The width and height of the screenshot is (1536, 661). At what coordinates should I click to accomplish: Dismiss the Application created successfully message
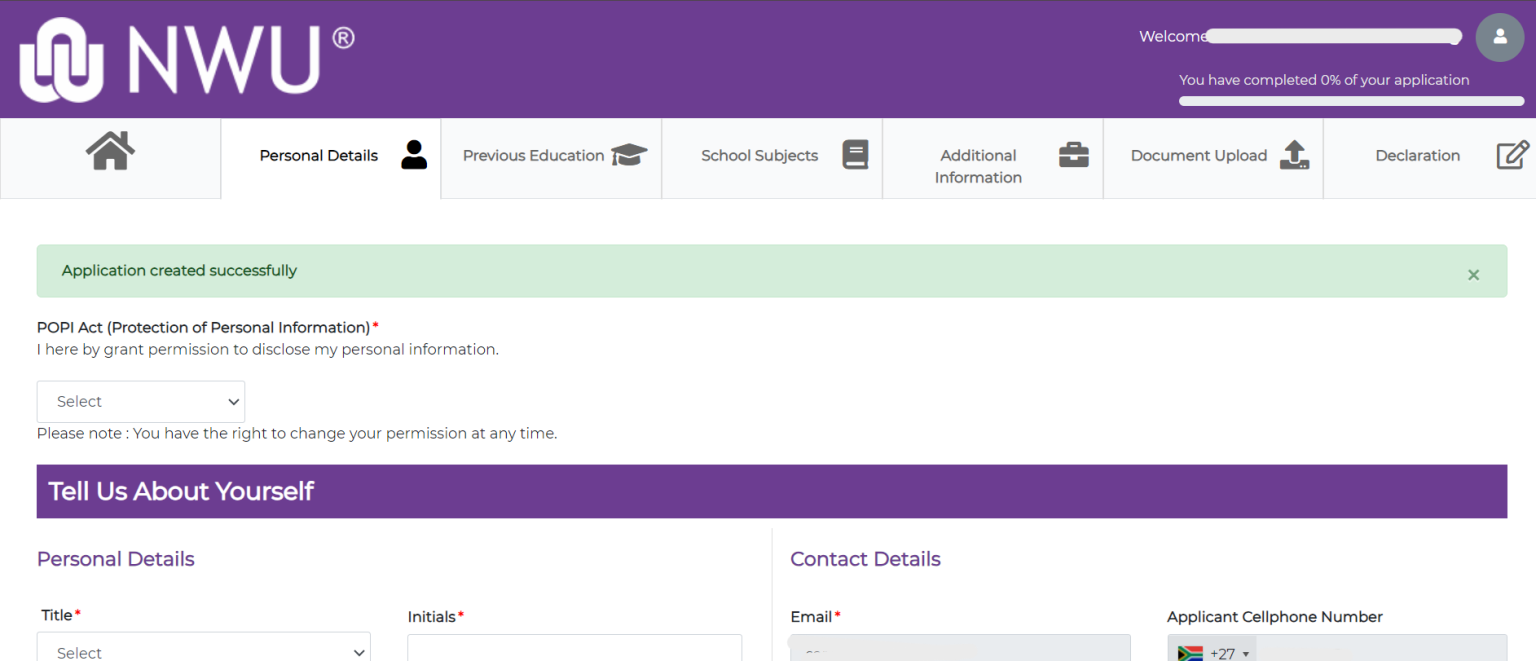[x=1473, y=273]
